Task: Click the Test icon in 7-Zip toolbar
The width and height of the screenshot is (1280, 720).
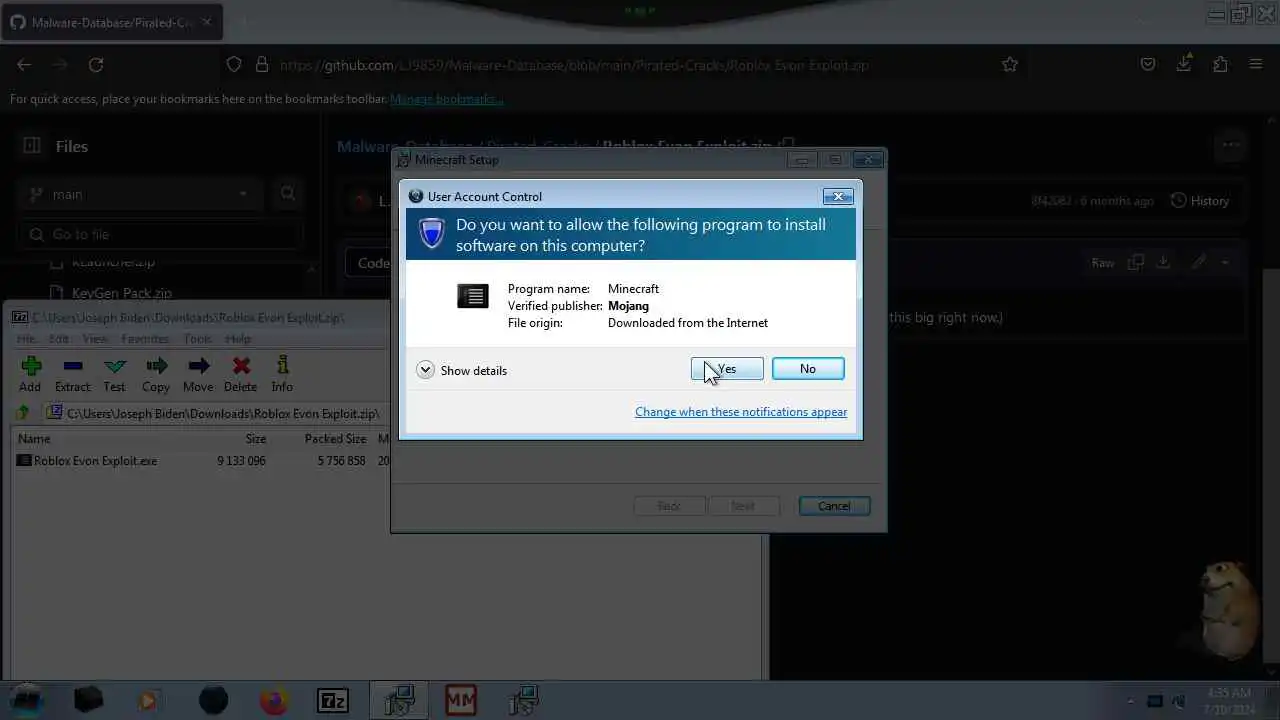Action: click(115, 375)
